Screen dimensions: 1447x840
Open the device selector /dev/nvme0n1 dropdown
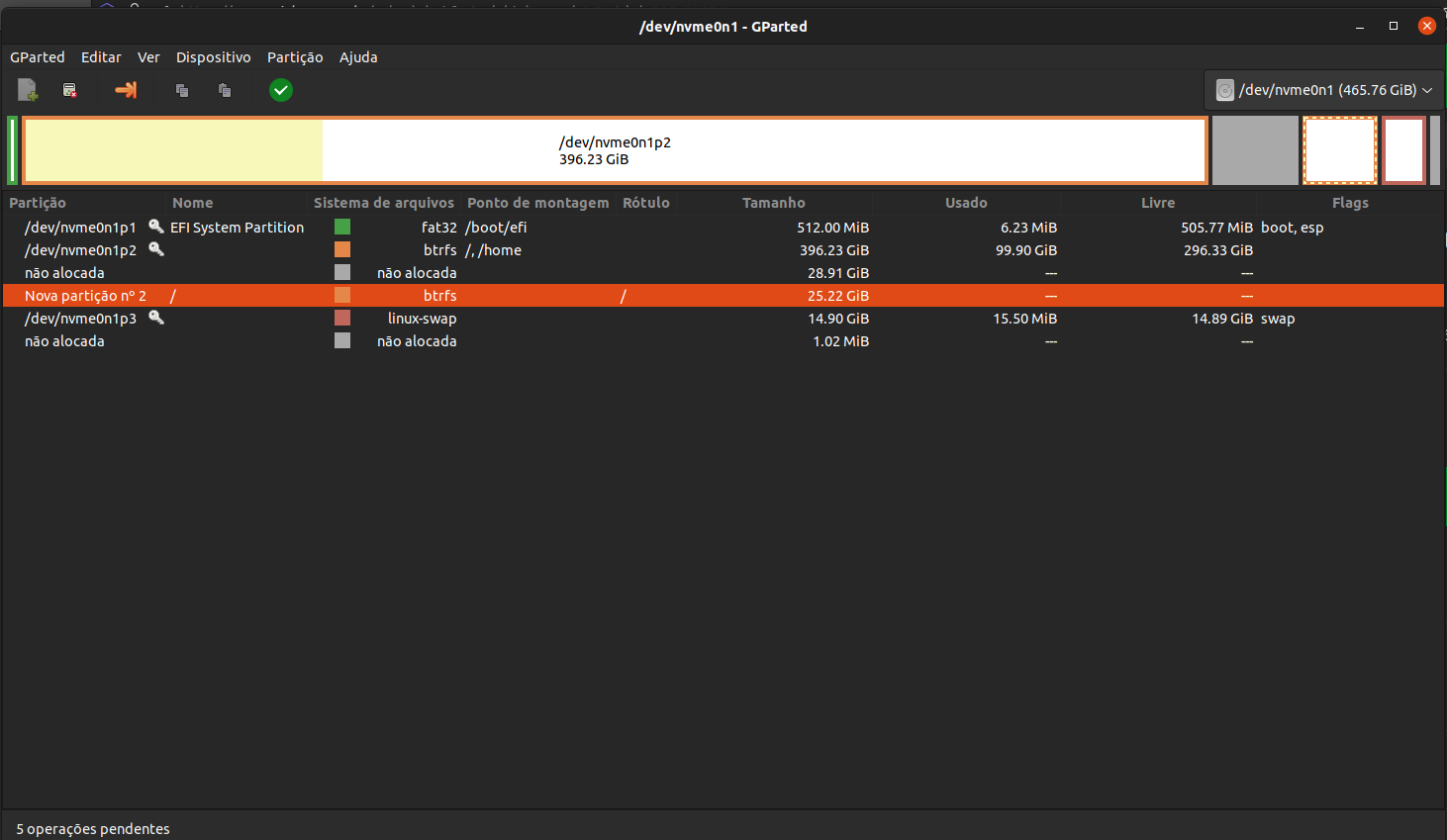tap(1324, 90)
